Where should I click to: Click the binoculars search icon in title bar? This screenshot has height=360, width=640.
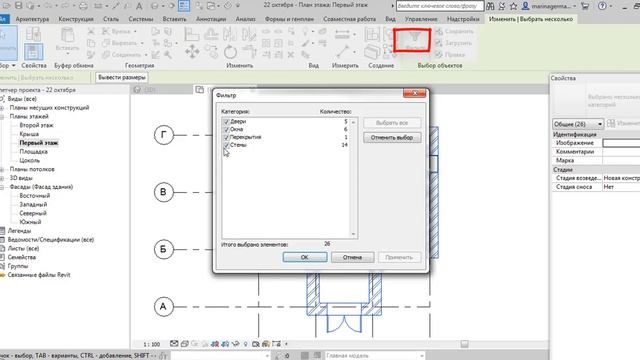coord(490,6)
